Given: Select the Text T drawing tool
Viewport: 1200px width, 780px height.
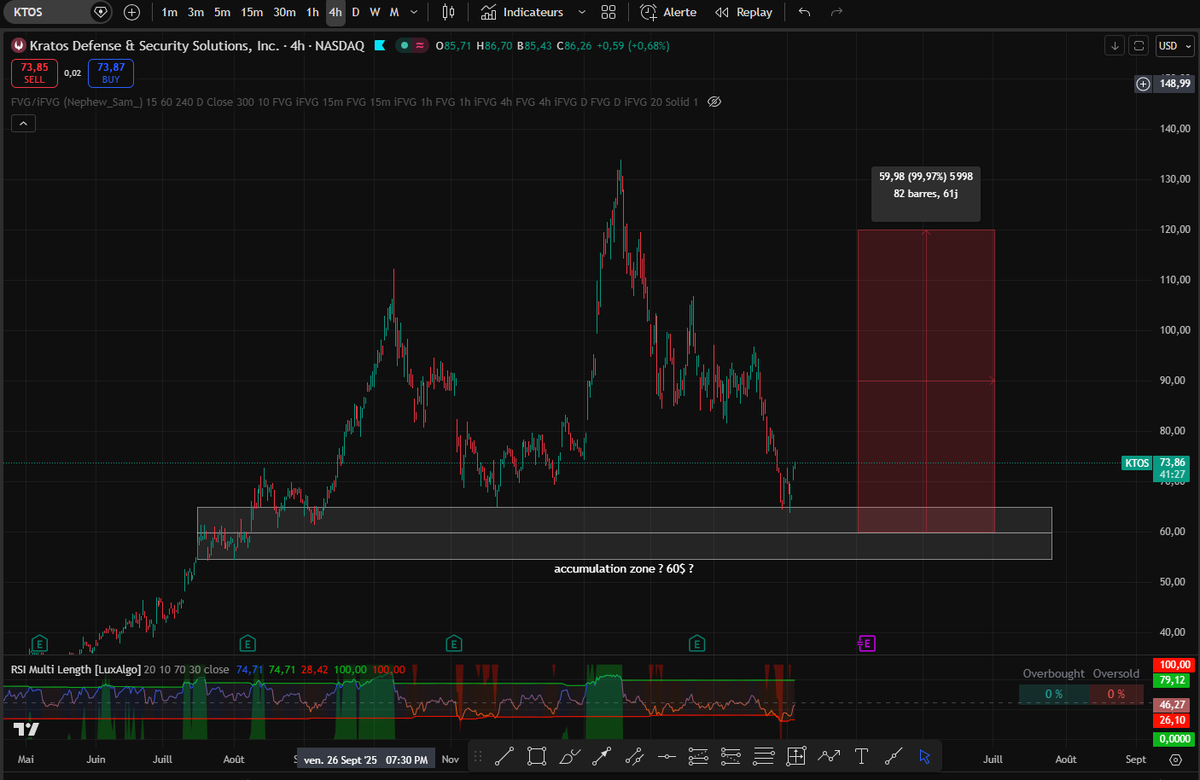Looking at the screenshot, I should pyautogui.click(x=861, y=756).
